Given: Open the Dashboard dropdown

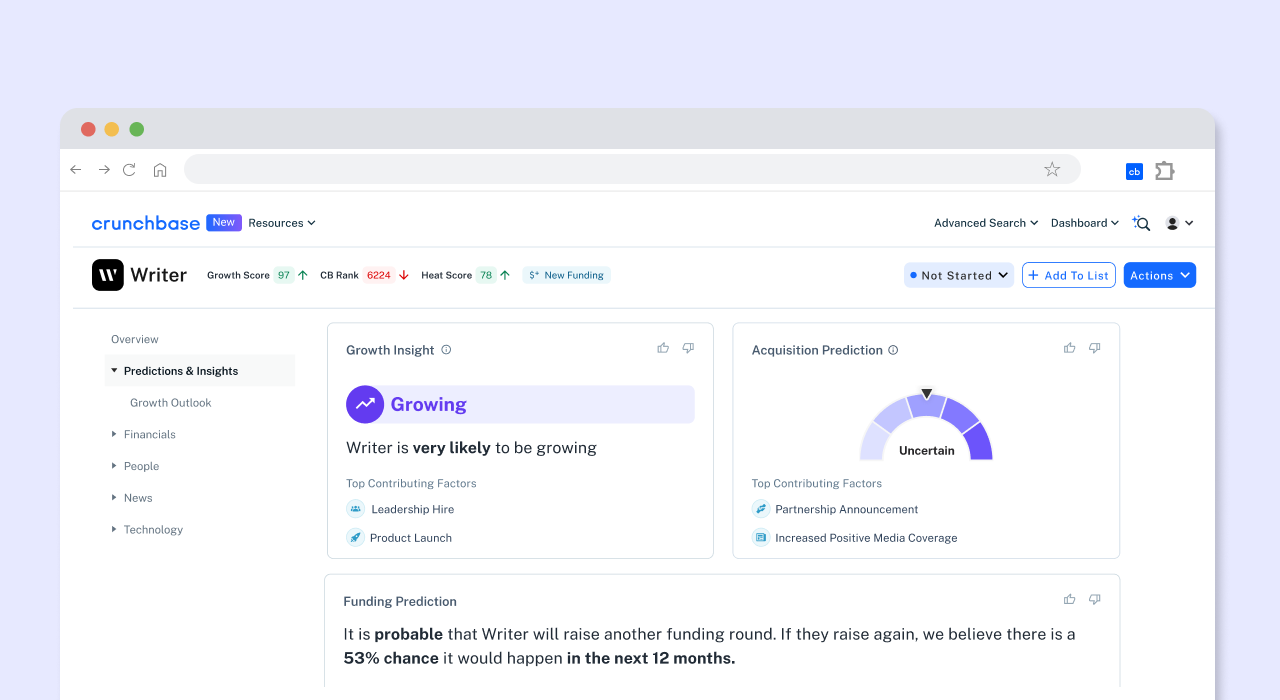Looking at the screenshot, I should click(x=1085, y=223).
